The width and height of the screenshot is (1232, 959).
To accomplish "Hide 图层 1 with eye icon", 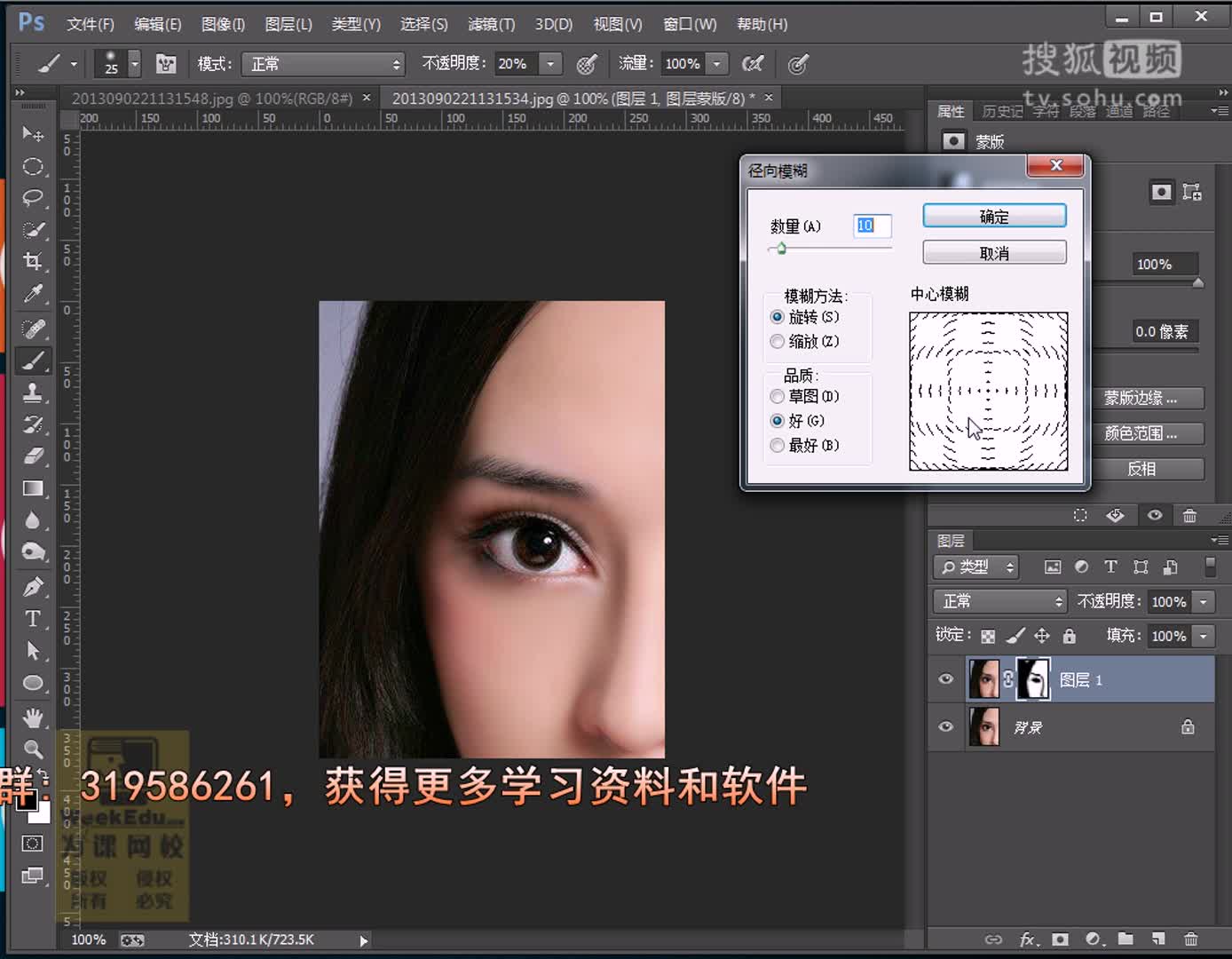I will (946, 679).
